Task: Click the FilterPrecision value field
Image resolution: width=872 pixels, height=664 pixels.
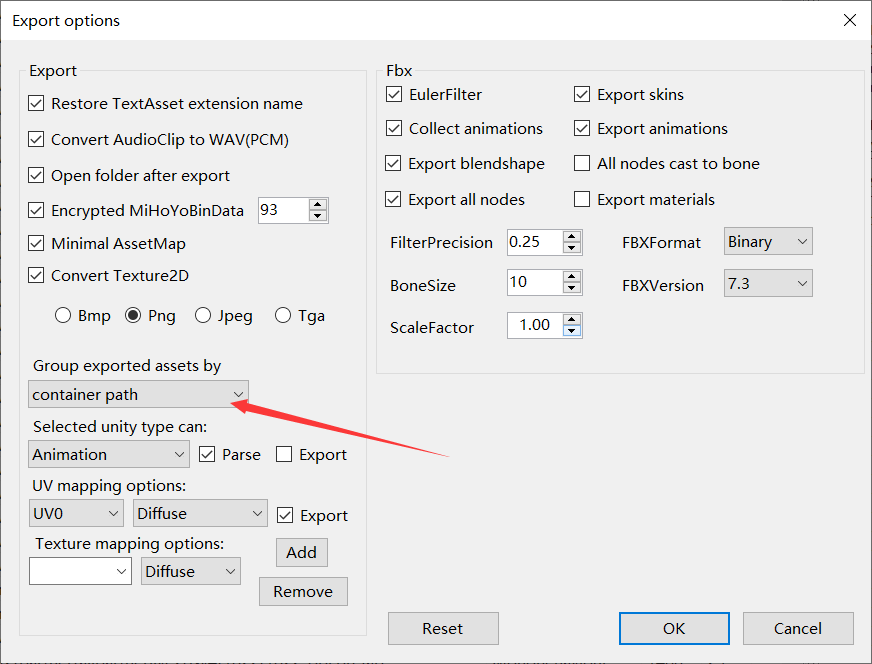Action: click(535, 242)
